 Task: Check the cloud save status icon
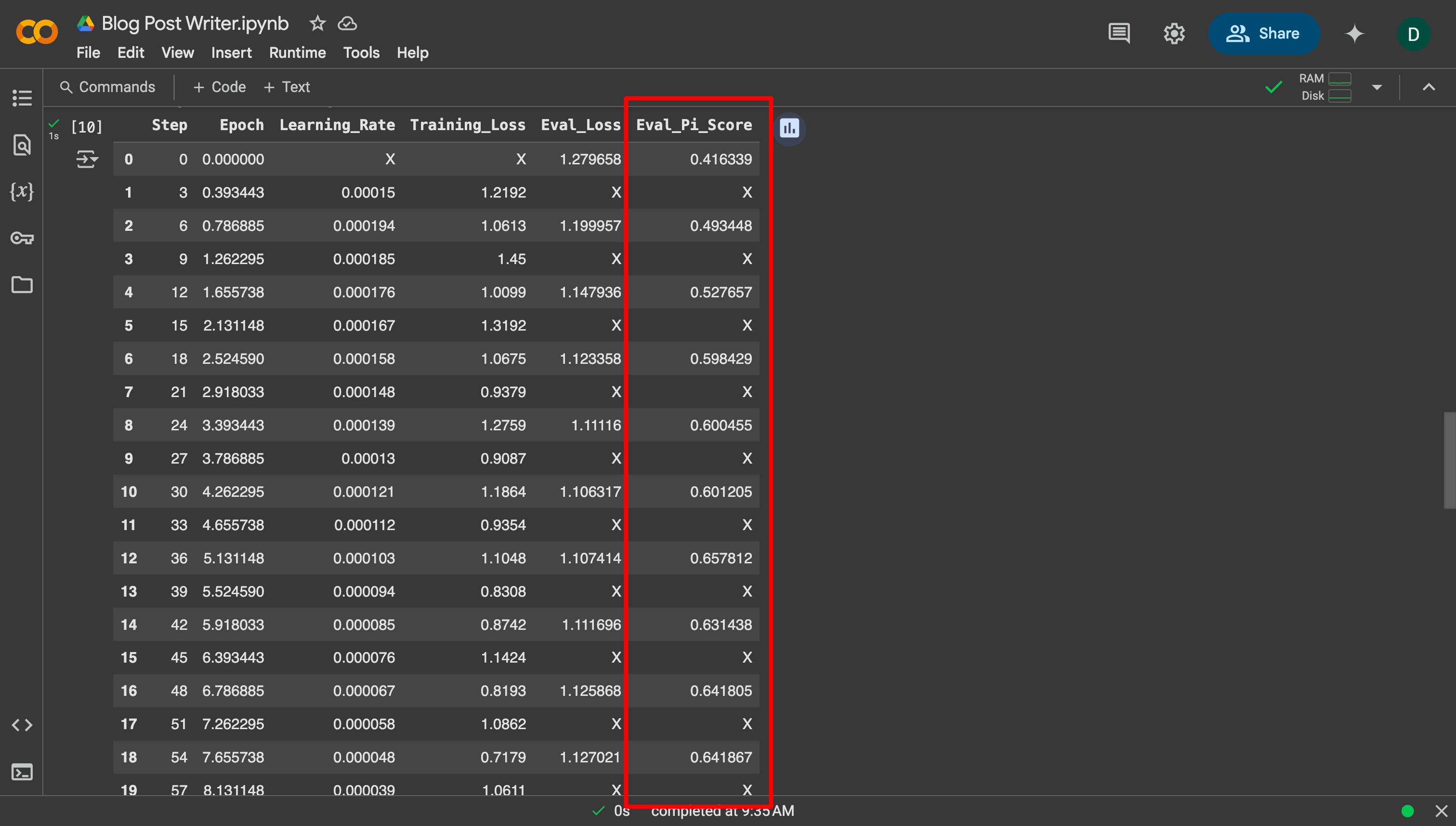[x=347, y=23]
